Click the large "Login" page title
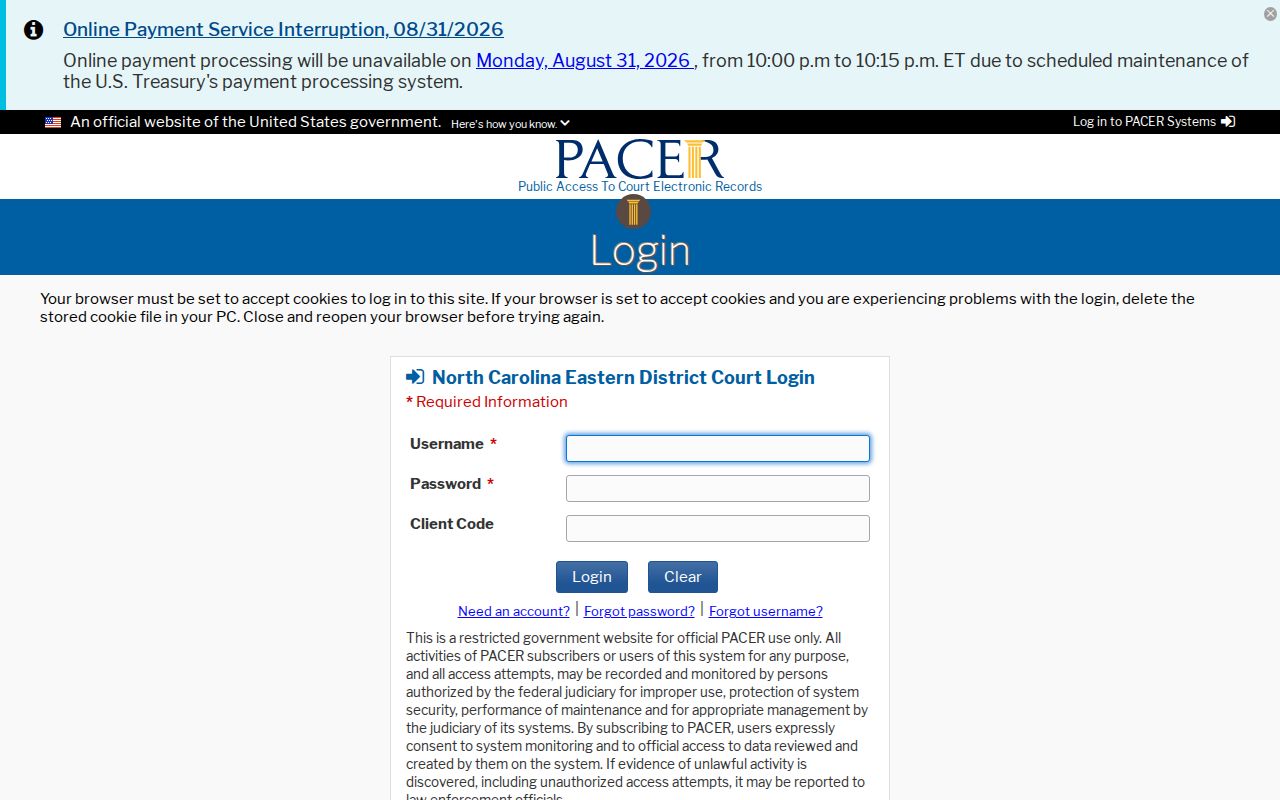 640,250
